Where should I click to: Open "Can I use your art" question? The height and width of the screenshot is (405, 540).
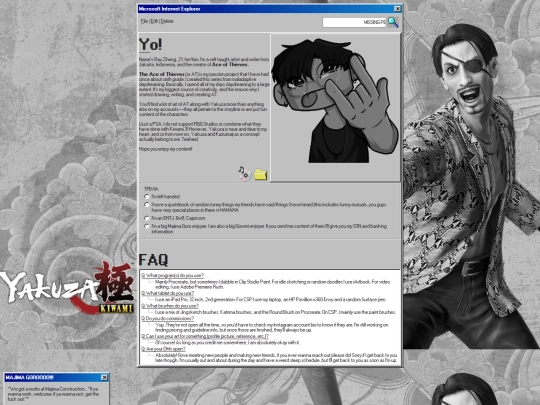tap(205, 336)
